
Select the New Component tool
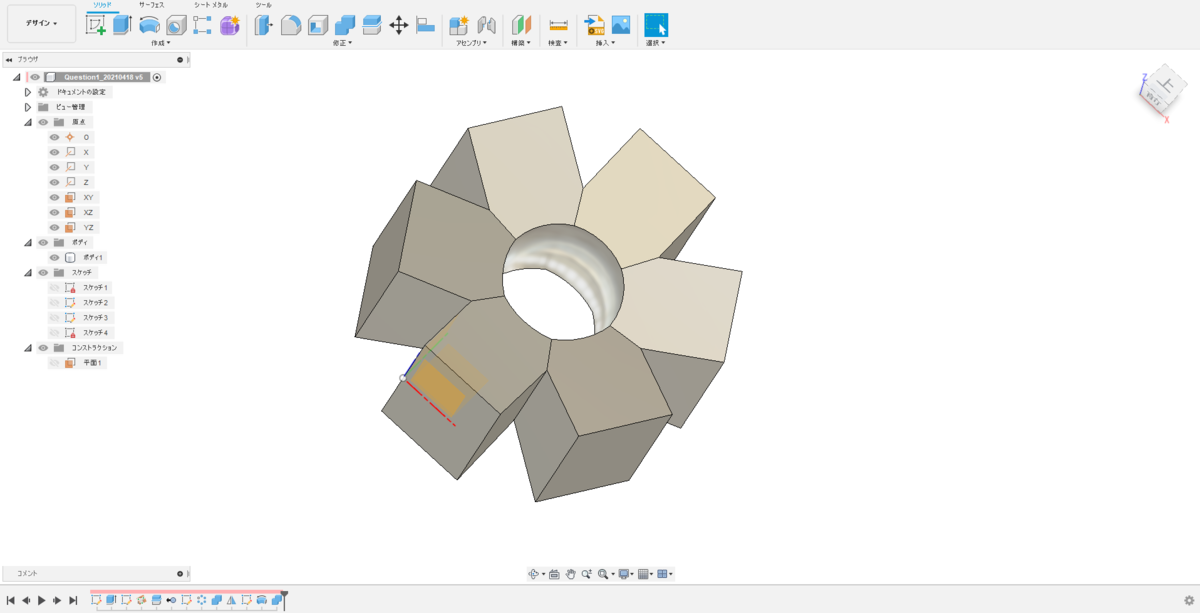459,25
